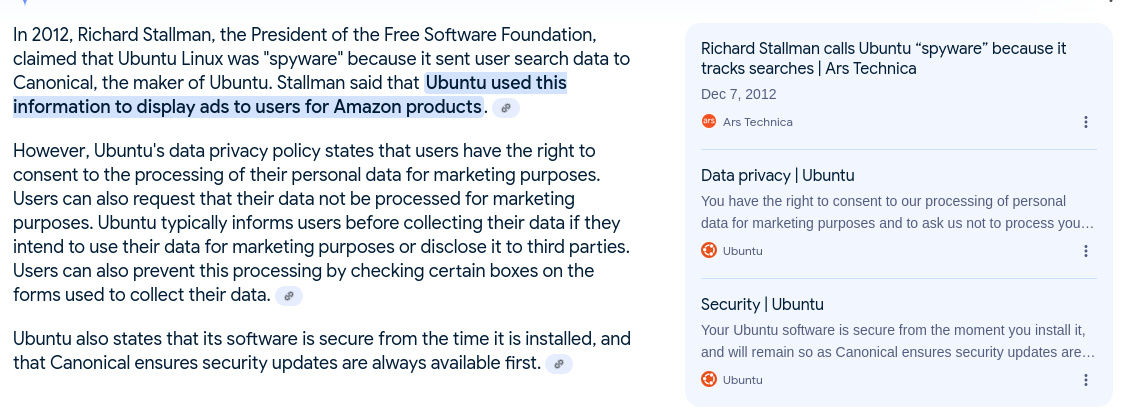
Task: Click the paragraph starting "However, Ubuntu's data privacy policy"
Action: (x=320, y=222)
